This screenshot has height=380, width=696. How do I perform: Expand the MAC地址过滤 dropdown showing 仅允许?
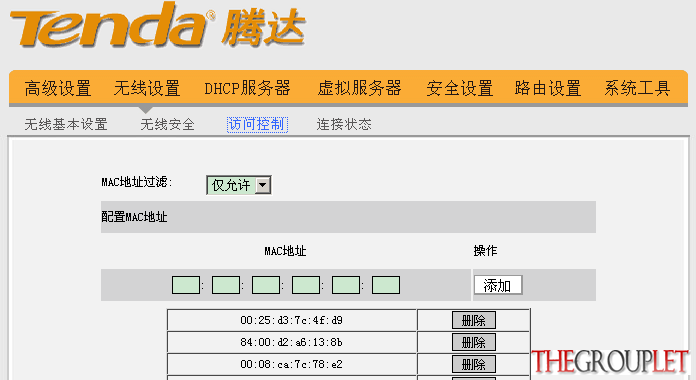point(239,185)
